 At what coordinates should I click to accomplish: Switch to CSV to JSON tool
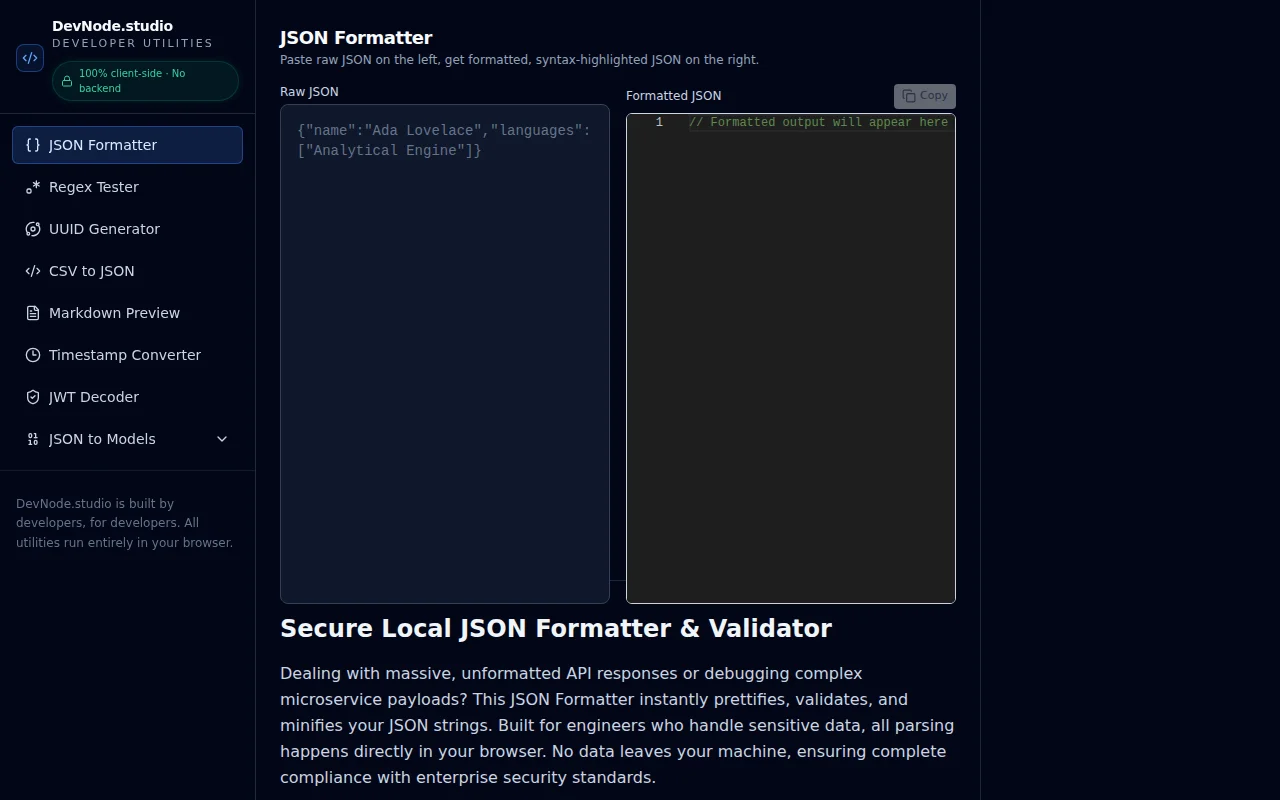click(127, 271)
